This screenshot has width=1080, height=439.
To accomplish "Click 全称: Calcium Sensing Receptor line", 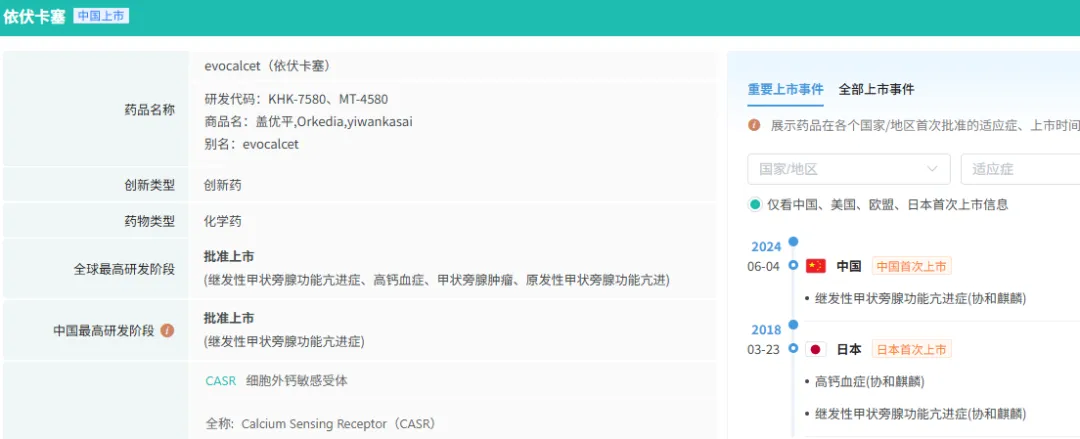I will pyautogui.click(x=321, y=423).
